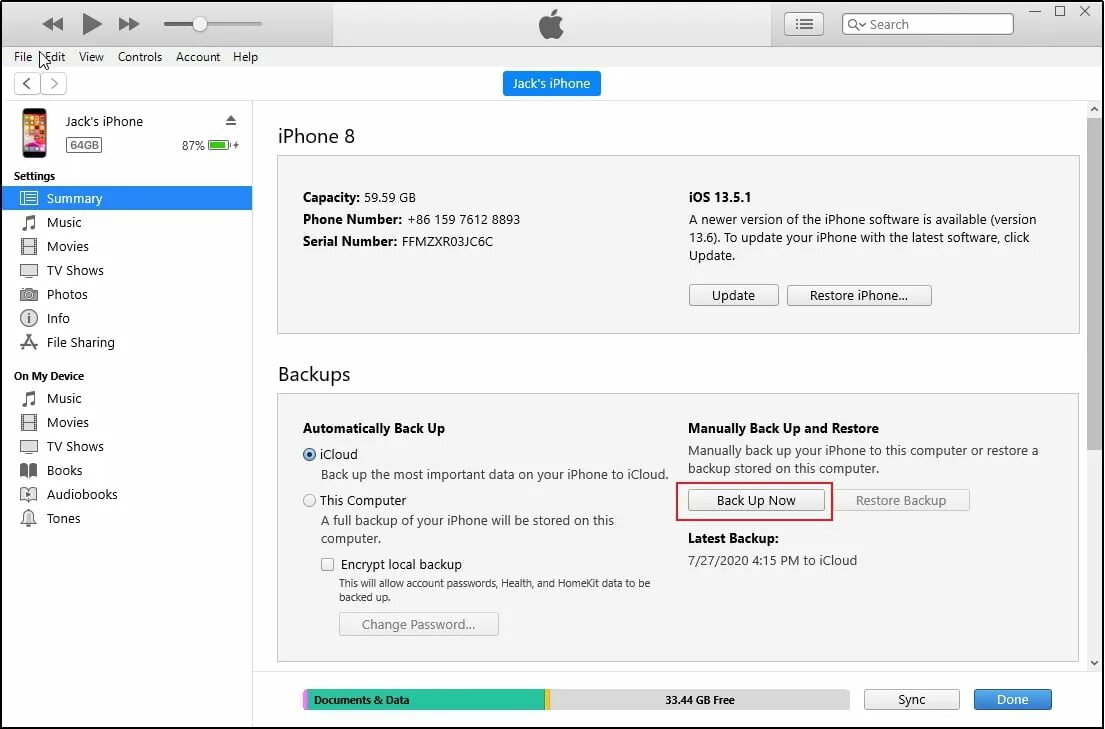Click the 64GB capacity badge

[x=84, y=145]
